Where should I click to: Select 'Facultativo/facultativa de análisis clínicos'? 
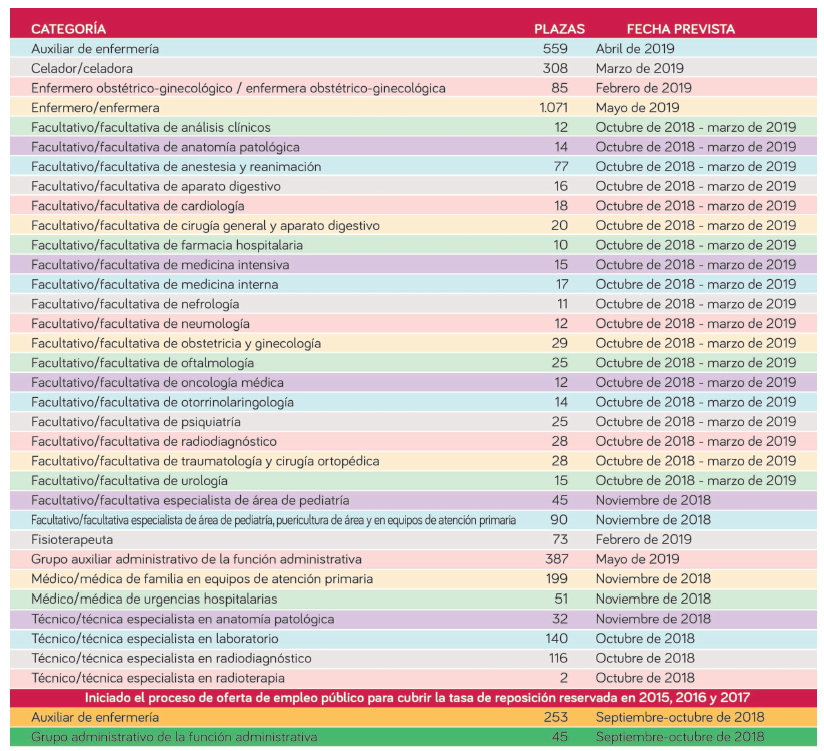[151, 127]
